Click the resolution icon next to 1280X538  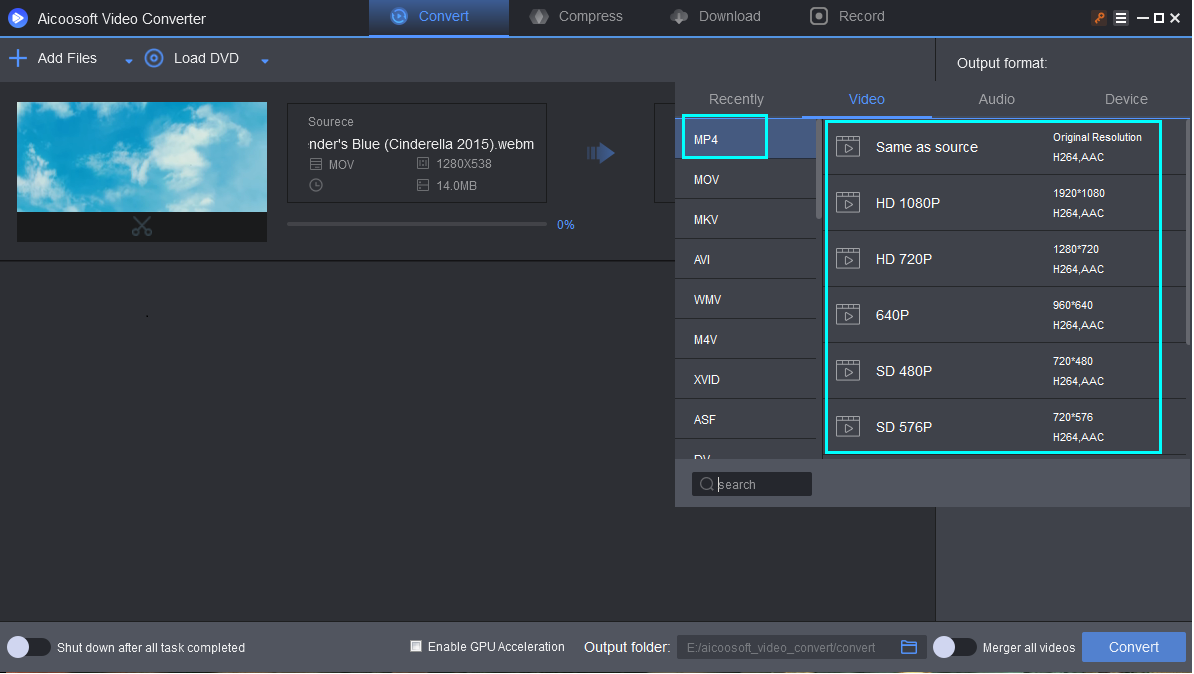coord(423,164)
